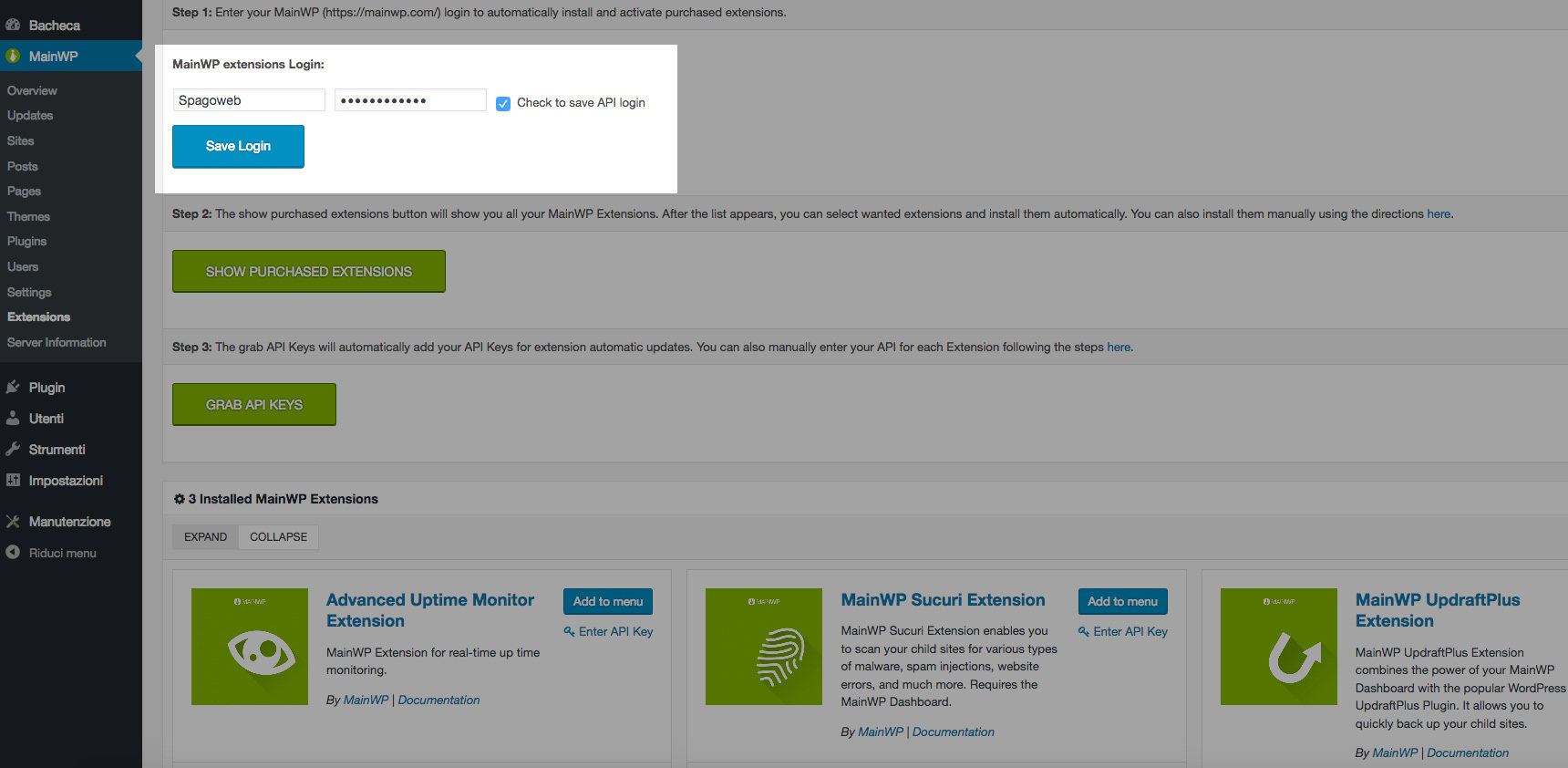Open the Updates submenu item
The image size is (1568, 768).
pyautogui.click(x=30, y=115)
